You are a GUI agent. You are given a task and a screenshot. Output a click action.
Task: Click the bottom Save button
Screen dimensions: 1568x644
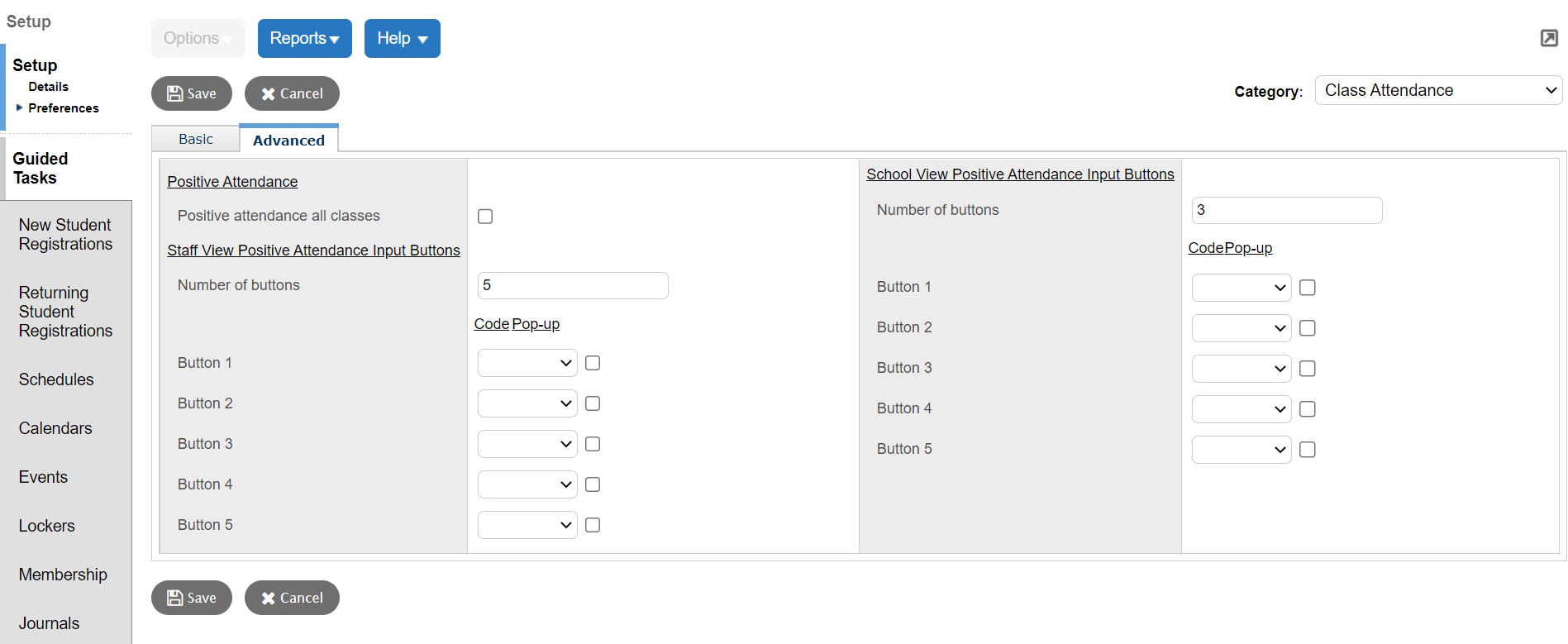[x=192, y=598]
